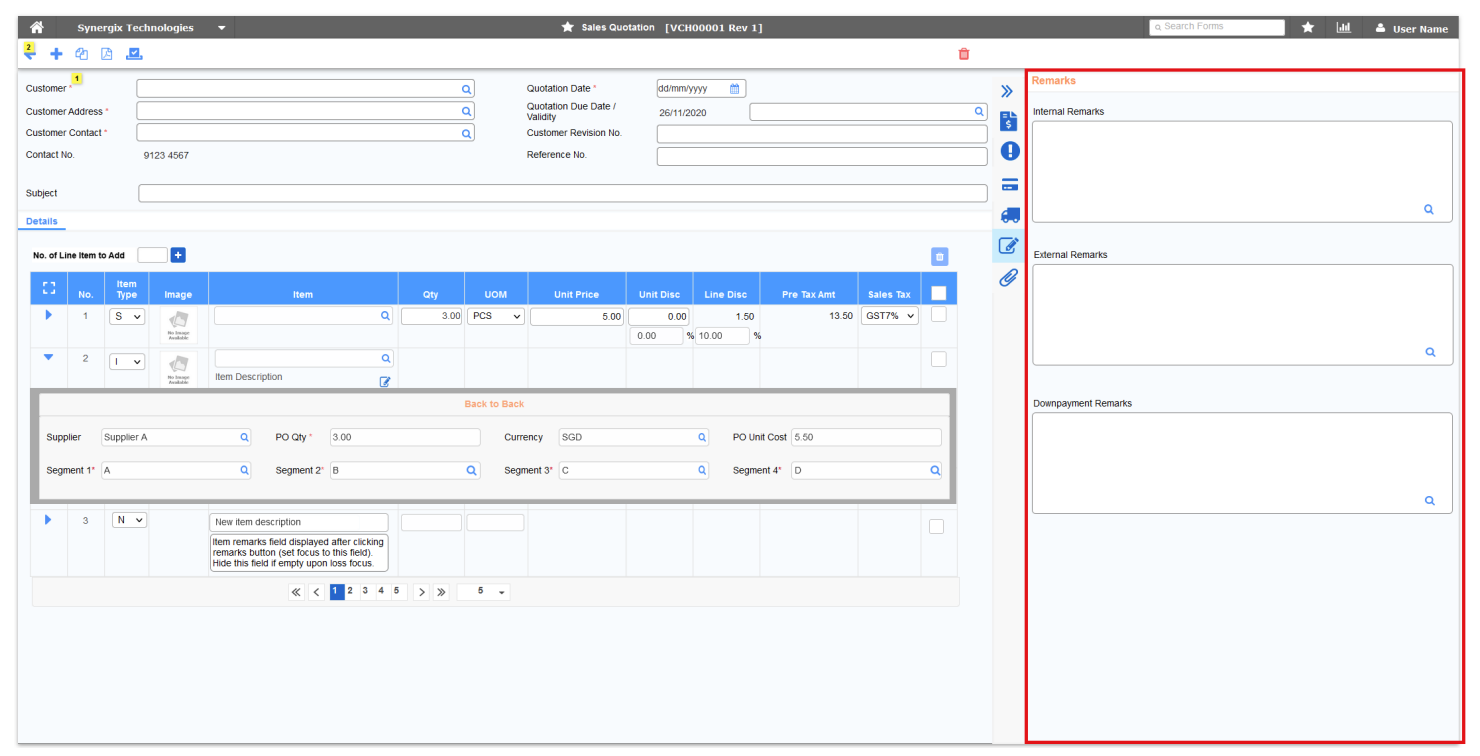Switch to the Details tab
The height and width of the screenshot is (756, 1480).
42,221
